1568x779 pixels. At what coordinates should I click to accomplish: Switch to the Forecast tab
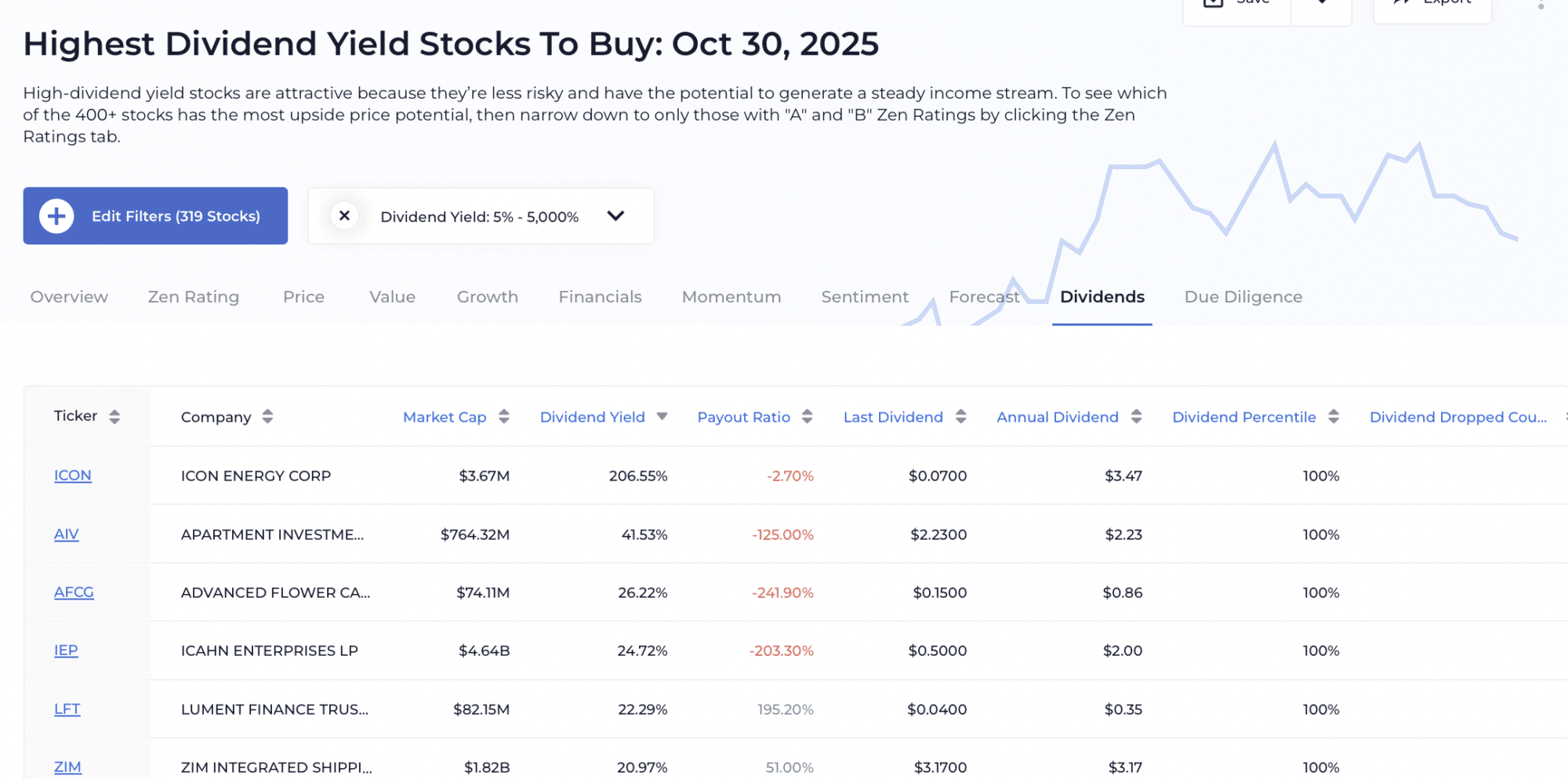[984, 296]
